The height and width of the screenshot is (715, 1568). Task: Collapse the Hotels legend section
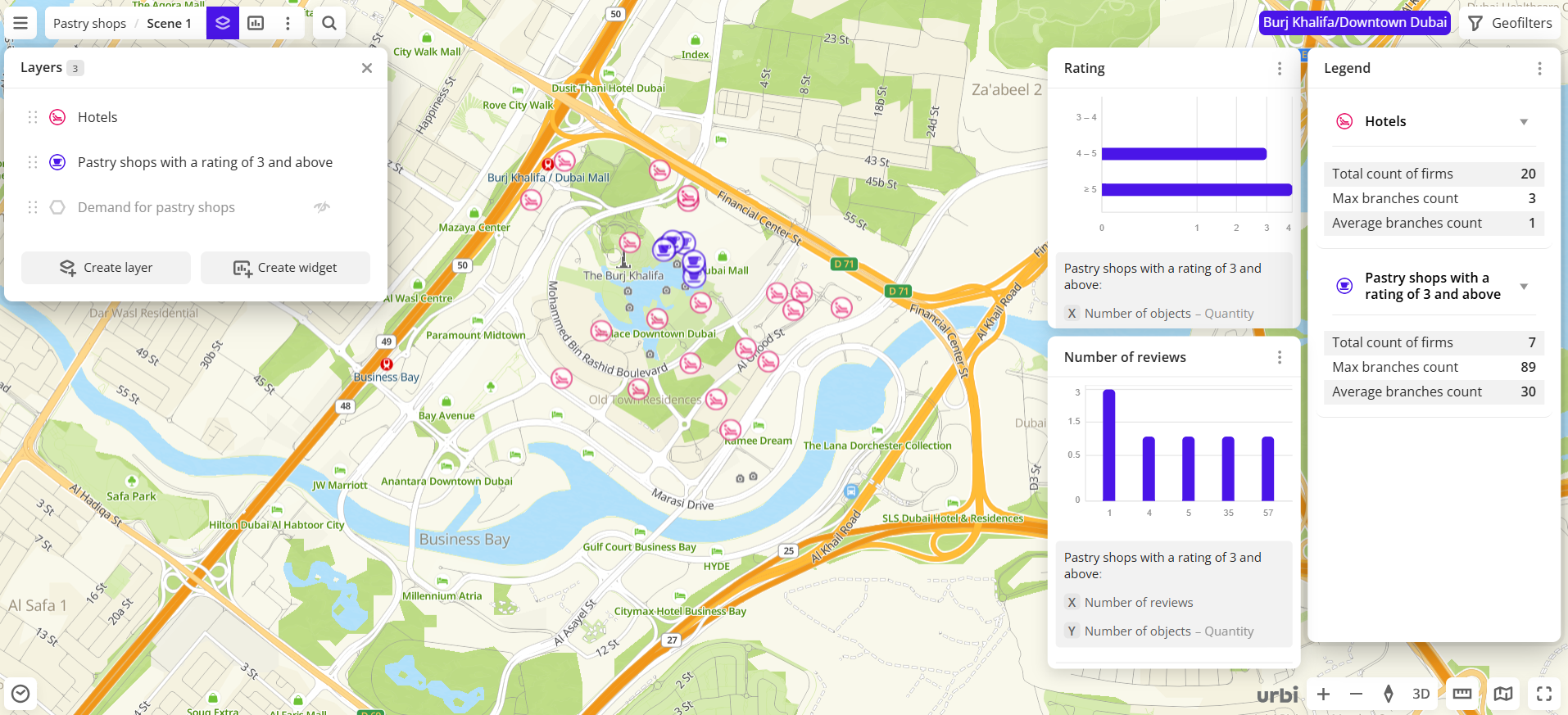click(x=1524, y=122)
